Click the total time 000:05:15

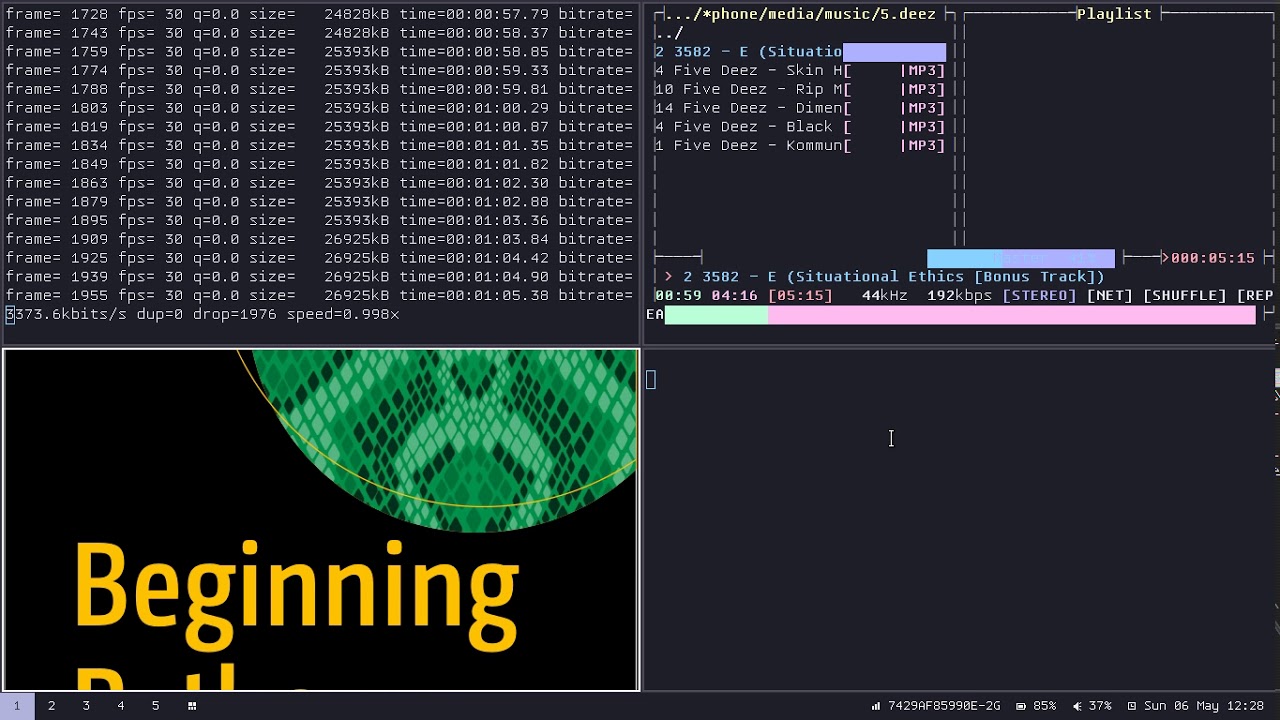pos(1213,258)
